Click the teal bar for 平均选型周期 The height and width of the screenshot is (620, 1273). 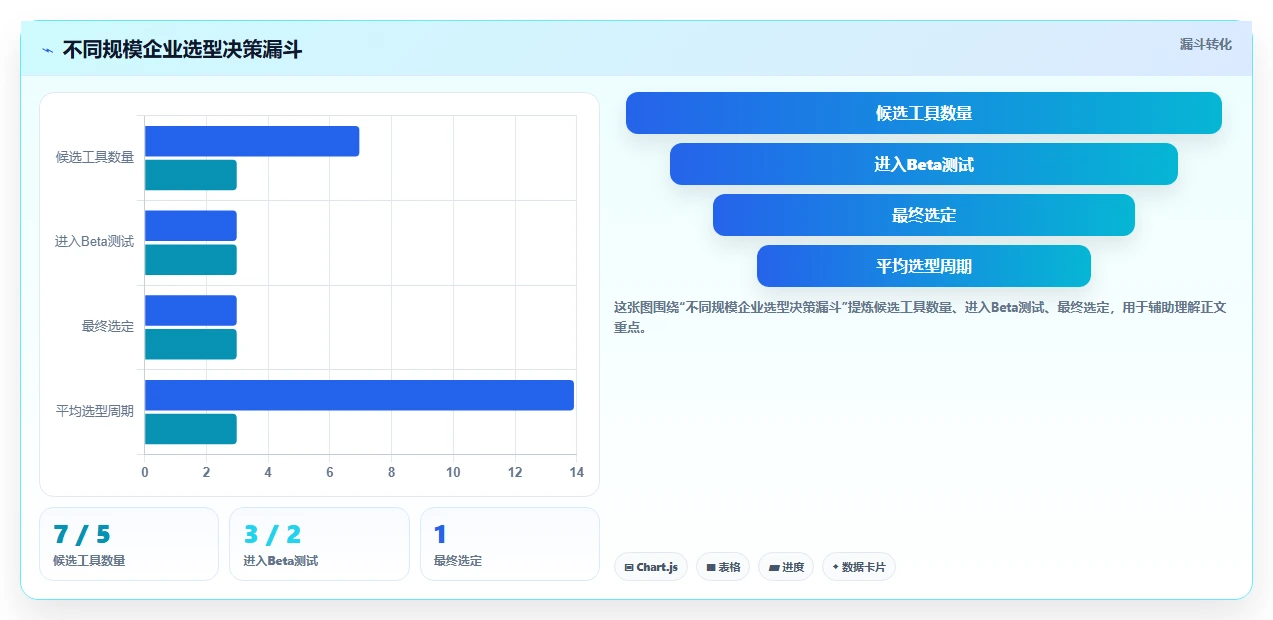pyautogui.click(x=191, y=429)
